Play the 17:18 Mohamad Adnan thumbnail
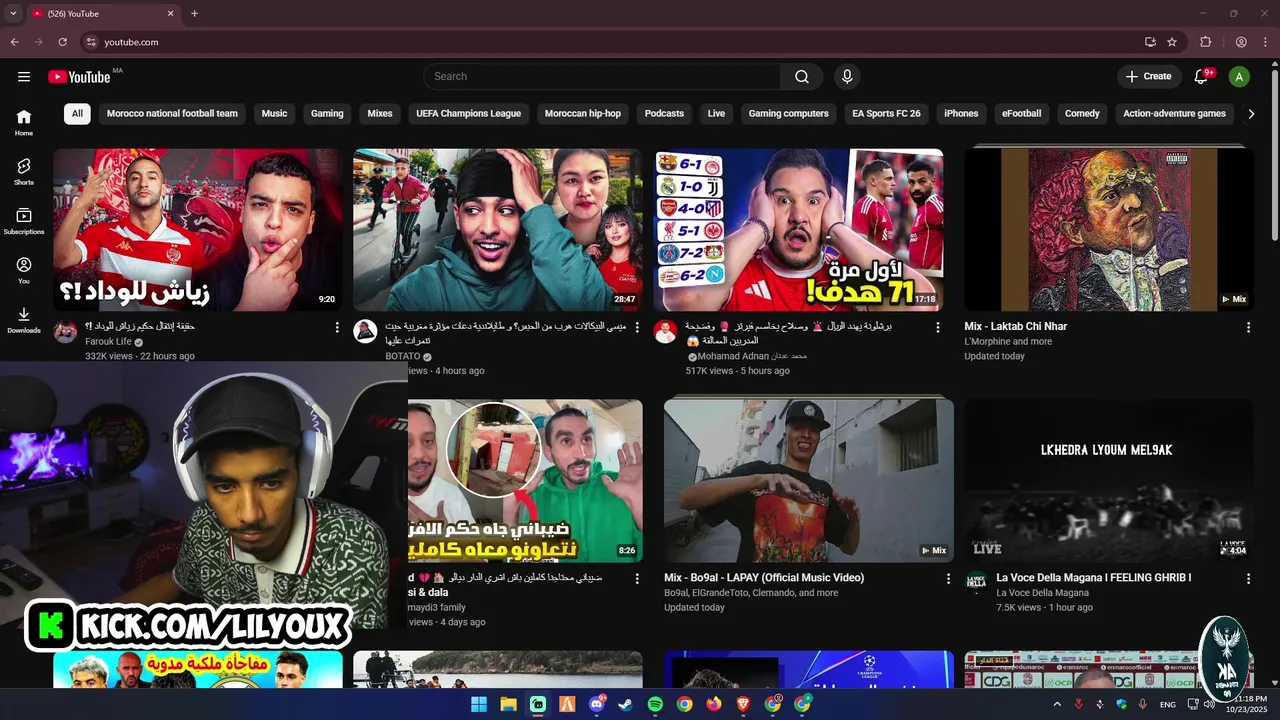 tap(798, 230)
